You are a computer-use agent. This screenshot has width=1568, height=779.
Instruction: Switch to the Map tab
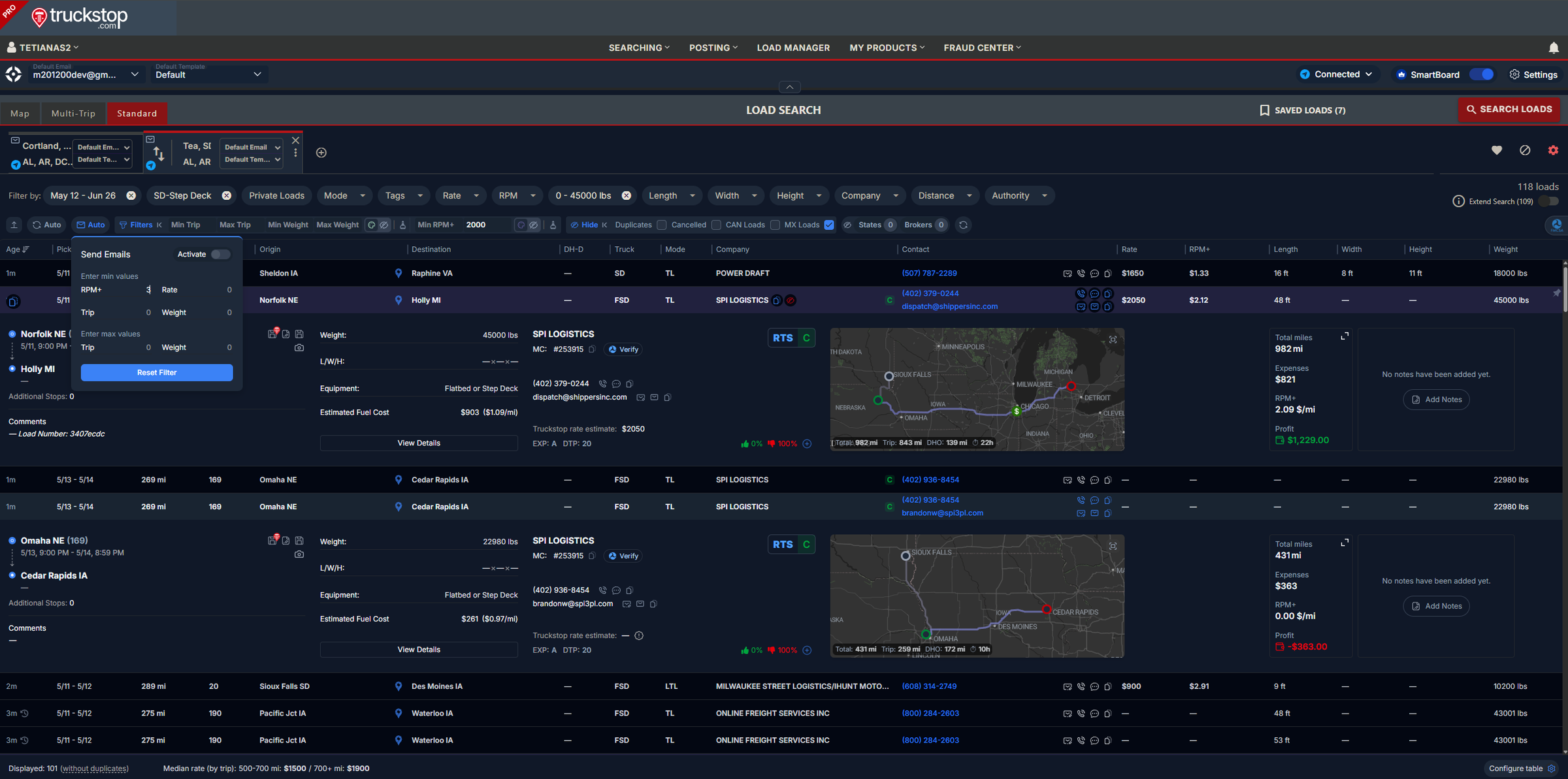20,114
